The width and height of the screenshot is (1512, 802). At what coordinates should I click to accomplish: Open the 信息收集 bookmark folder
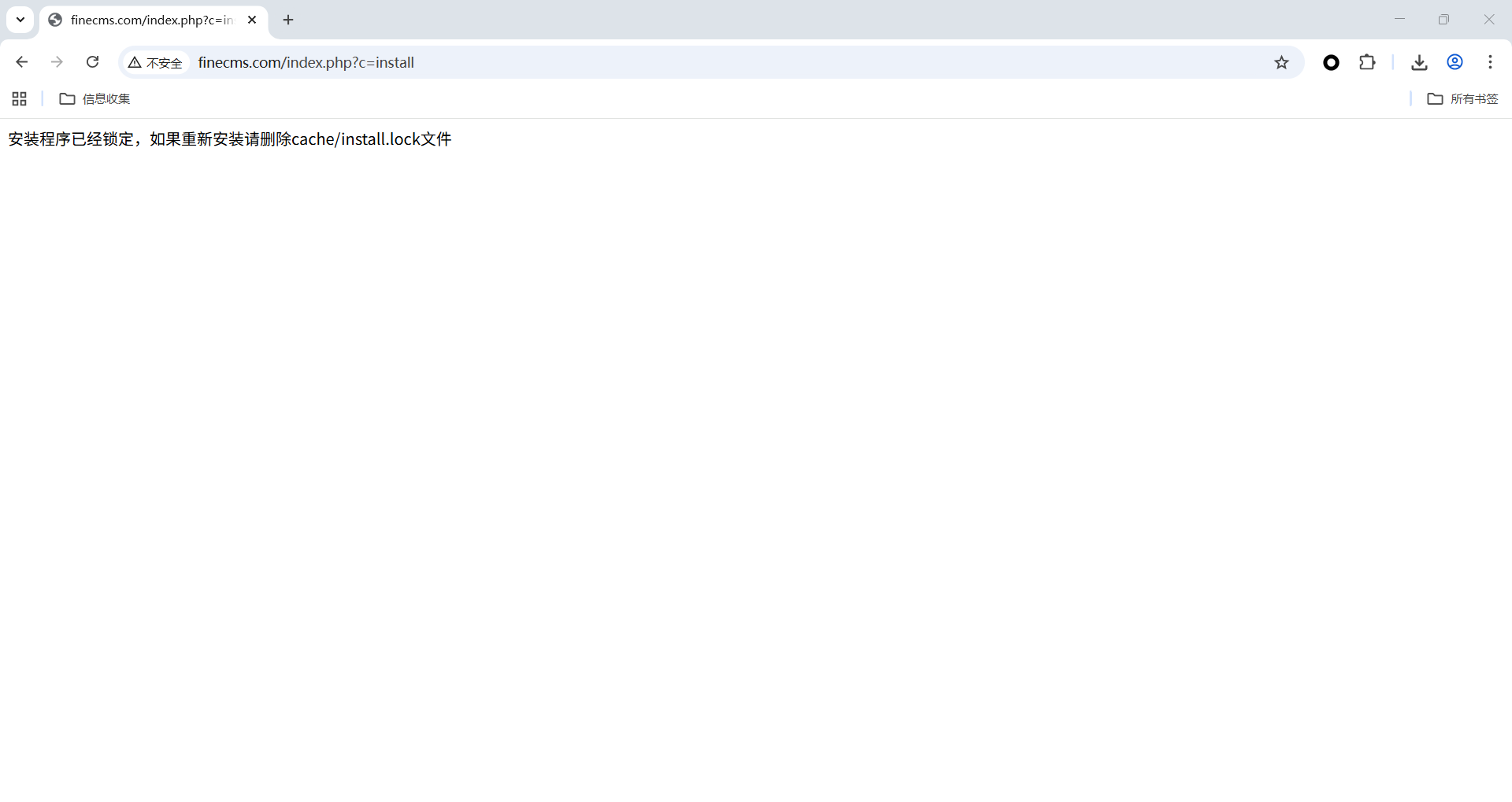coord(94,98)
